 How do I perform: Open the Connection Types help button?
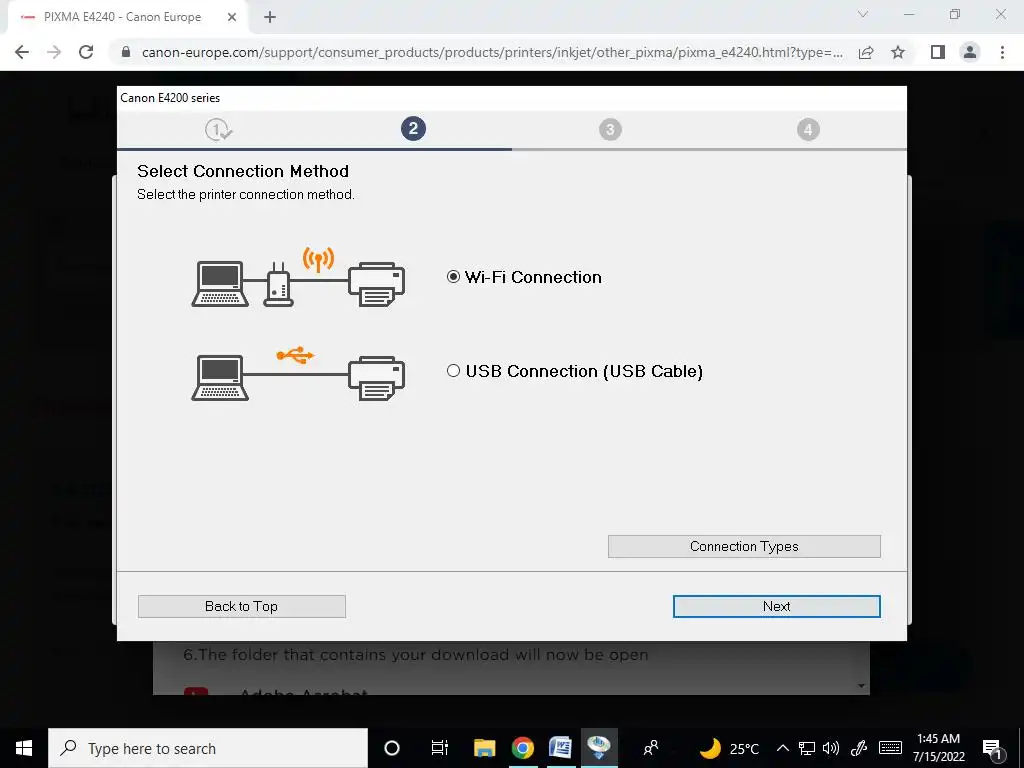[744, 547]
